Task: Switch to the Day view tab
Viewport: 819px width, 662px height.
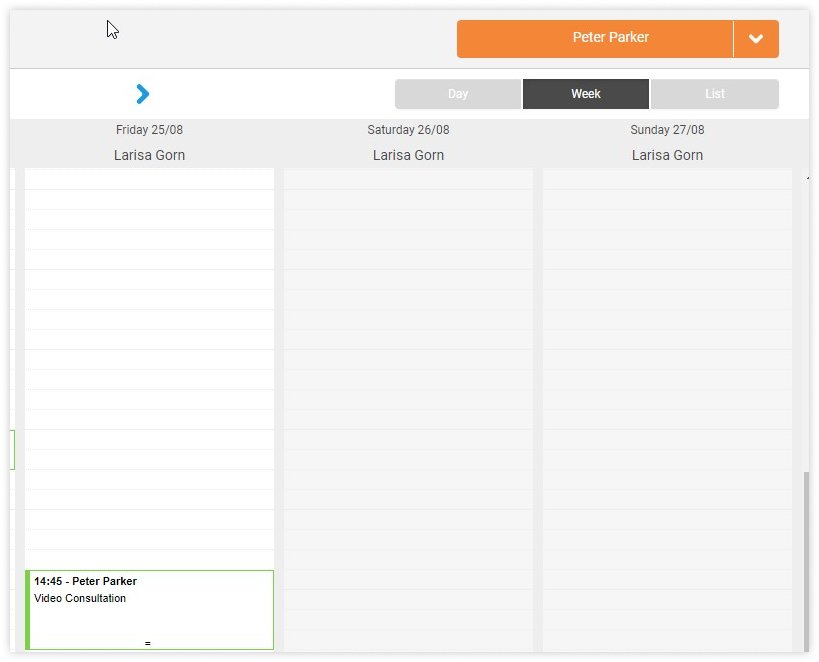Action: (x=458, y=94)
